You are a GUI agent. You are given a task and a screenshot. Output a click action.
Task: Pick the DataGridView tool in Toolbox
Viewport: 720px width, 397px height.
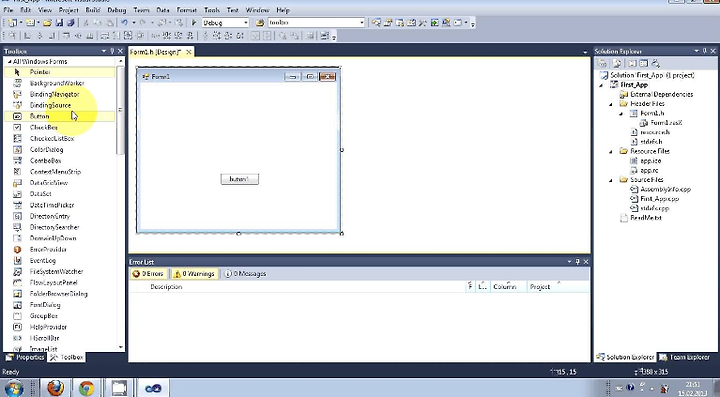click(49, 183)
